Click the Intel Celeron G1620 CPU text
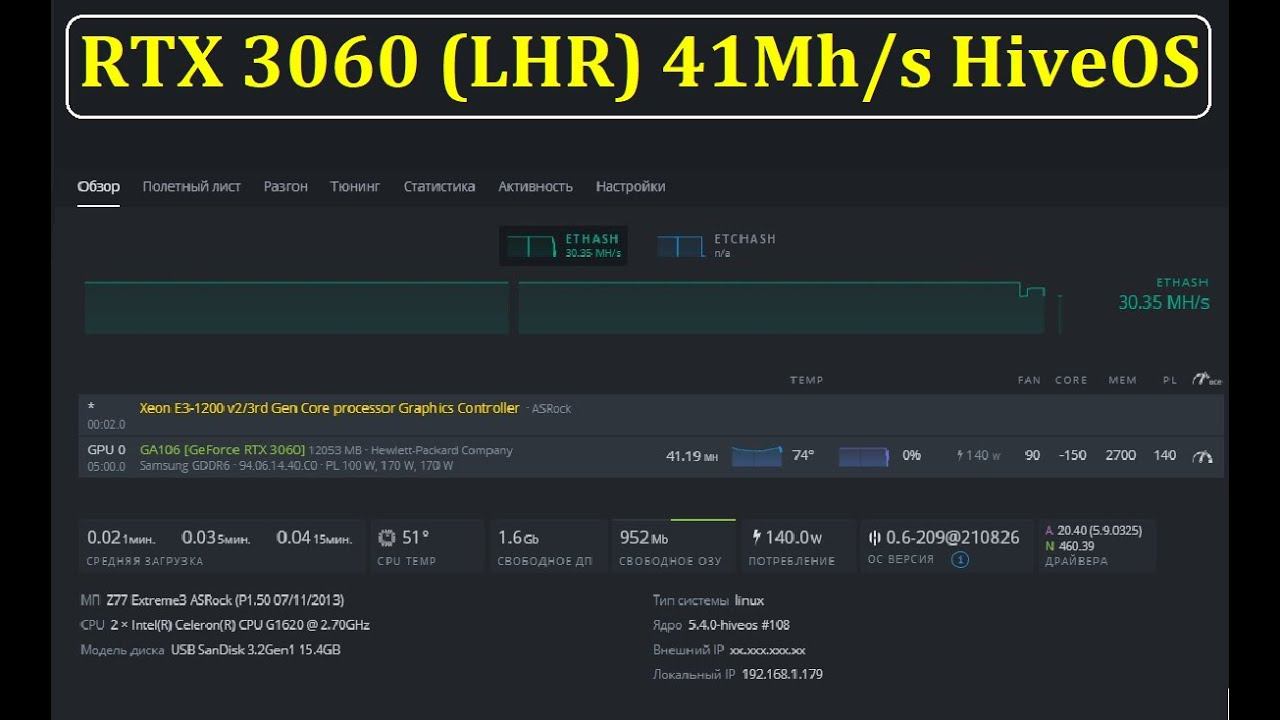This screenshot has width=1280, height=720. click(239, 625)
